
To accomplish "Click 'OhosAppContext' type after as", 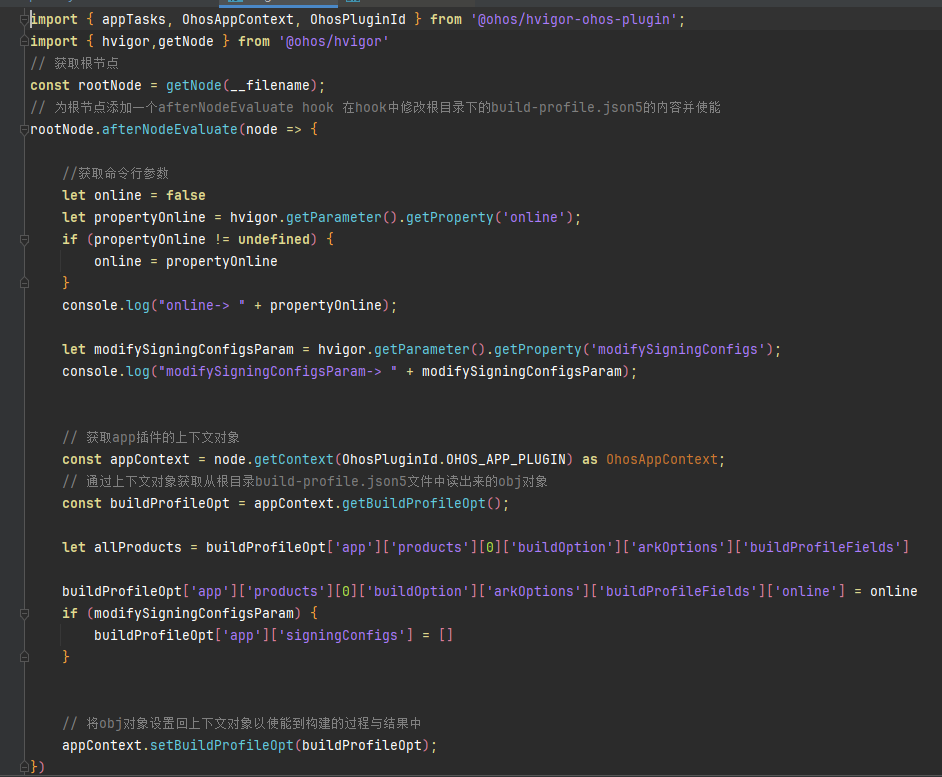I will [x=662, y=459].
